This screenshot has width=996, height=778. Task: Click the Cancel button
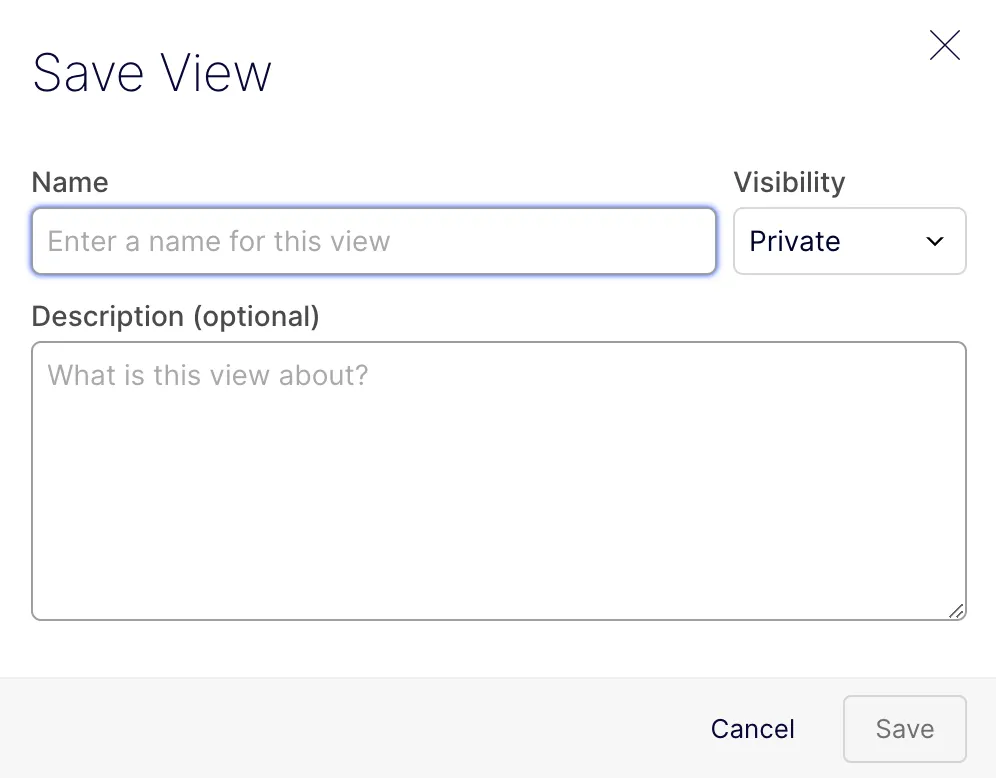coord(753,729)
